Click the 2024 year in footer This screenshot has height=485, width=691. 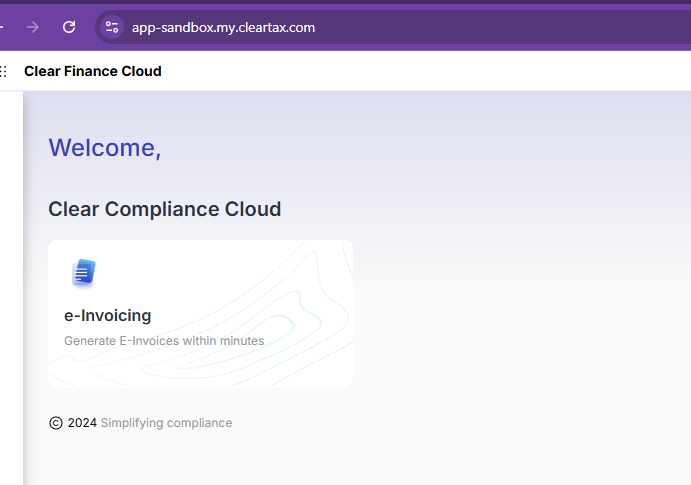pos(82,423)
